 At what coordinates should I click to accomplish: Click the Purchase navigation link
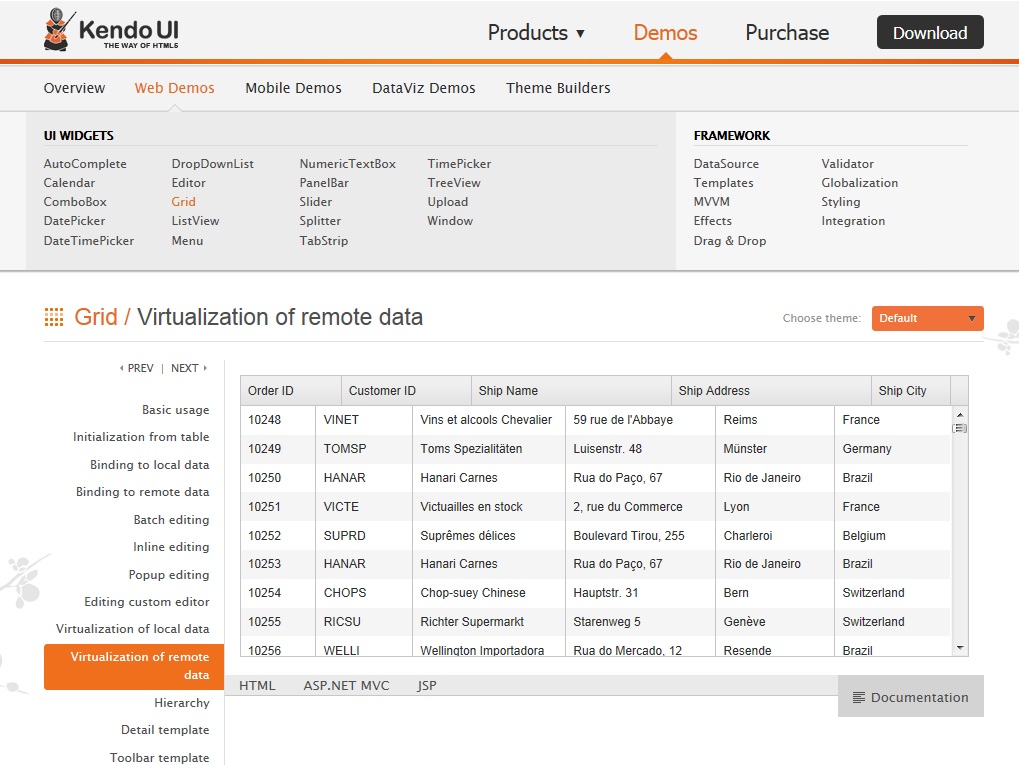point(787,33)
